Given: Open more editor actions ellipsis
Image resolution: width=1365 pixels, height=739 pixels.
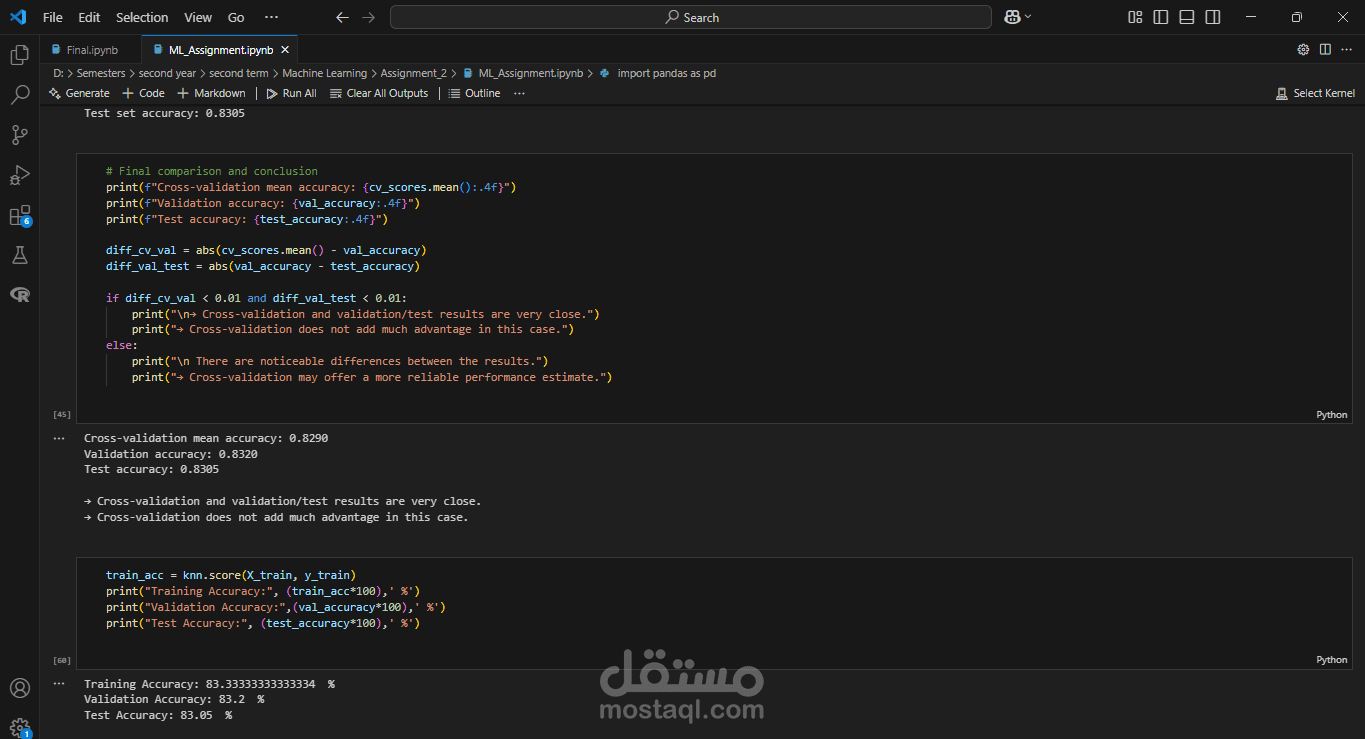Looking at the screenshot, I should click(1347, 49).
